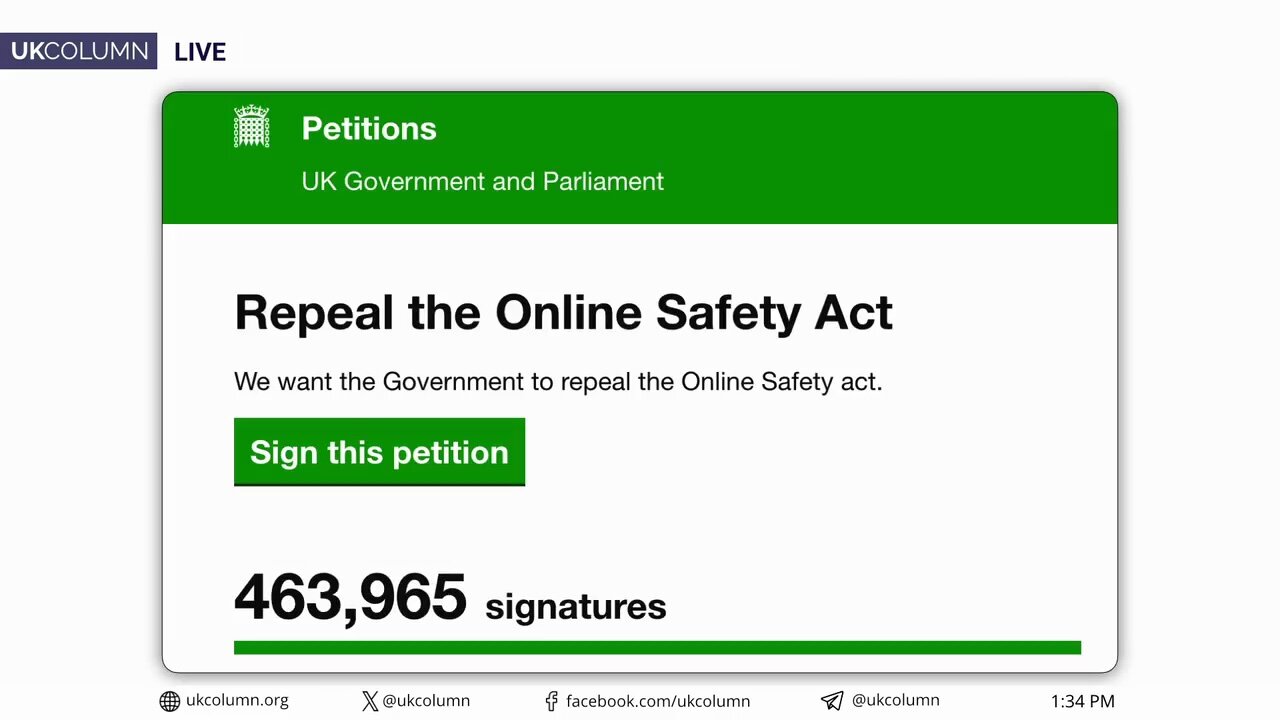Click the Repeal the Online Safety Act heading
Viewport: 1280px width, 720px height.
(x=563, y=312)
